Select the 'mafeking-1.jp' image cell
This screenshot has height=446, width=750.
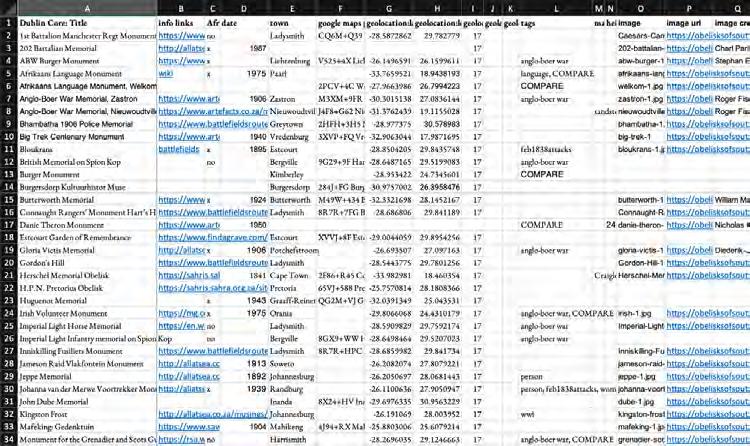point(641,427)
